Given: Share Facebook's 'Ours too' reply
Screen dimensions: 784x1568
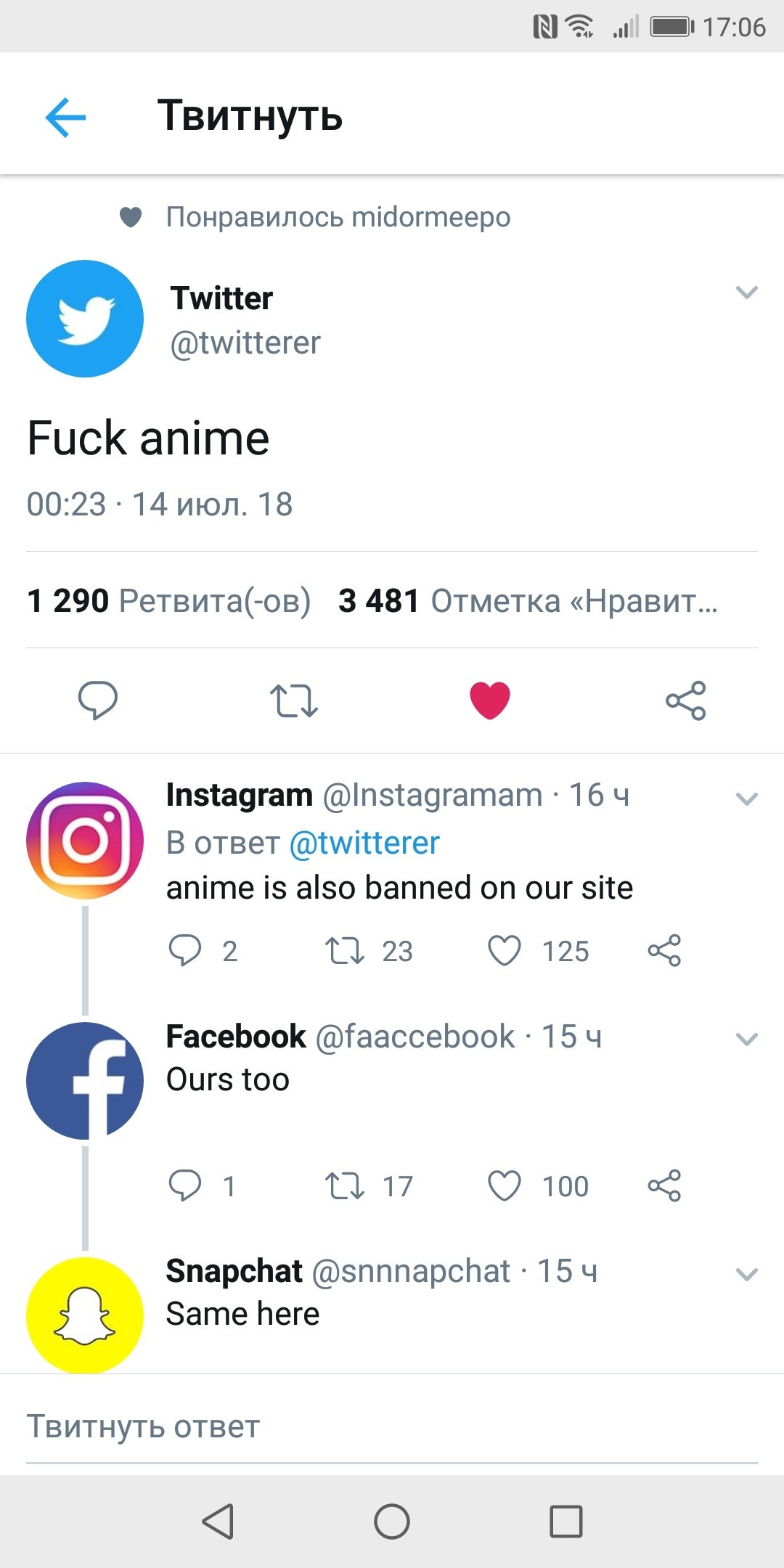Looking at the screenshot, I should [x=664, y=1185].
